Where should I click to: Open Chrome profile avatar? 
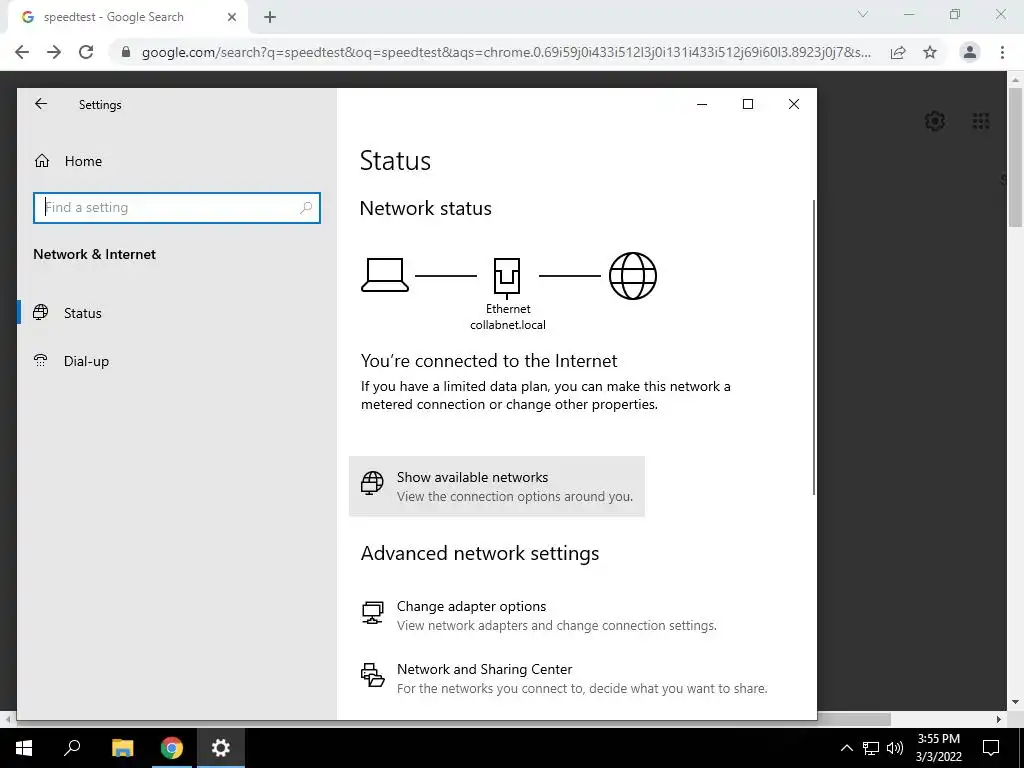click(970, 52)
